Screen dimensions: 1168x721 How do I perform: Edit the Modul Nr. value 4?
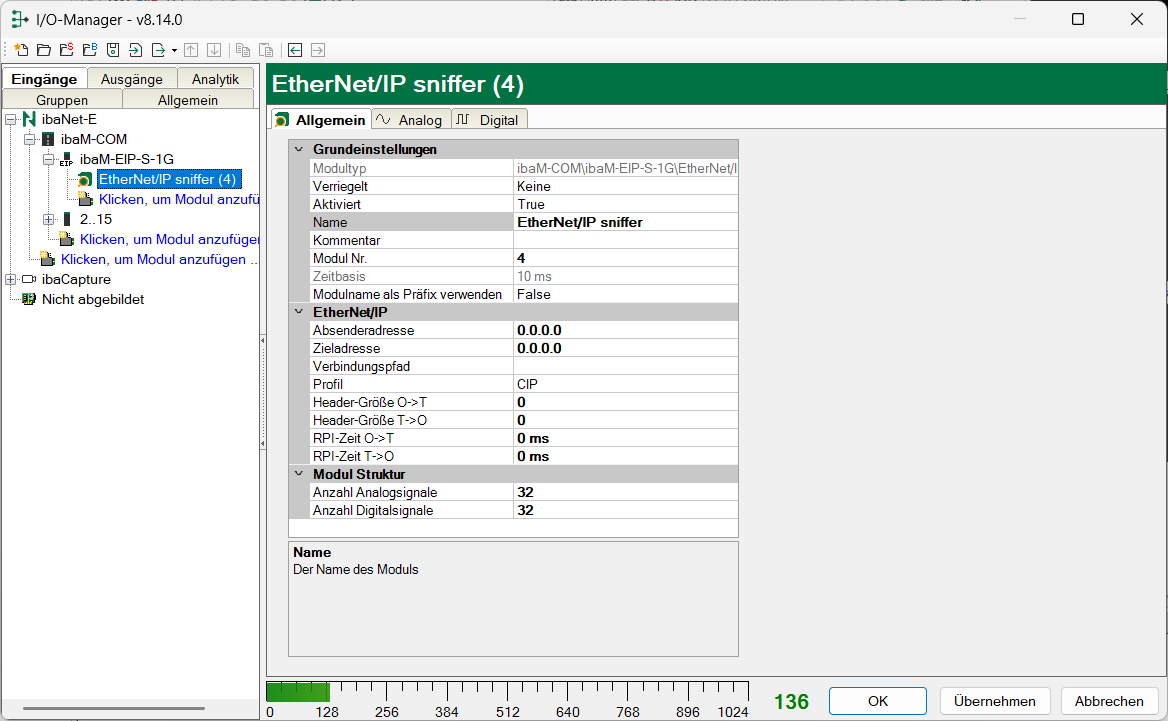tap(626, 258)
